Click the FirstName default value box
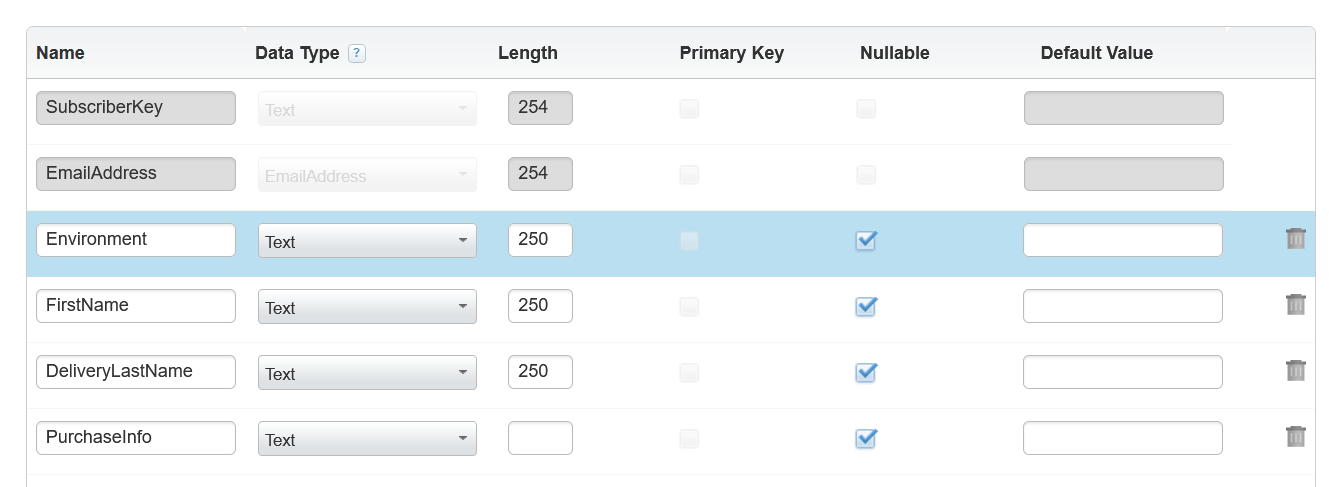1329x487 pixels. click(1122, 306)
